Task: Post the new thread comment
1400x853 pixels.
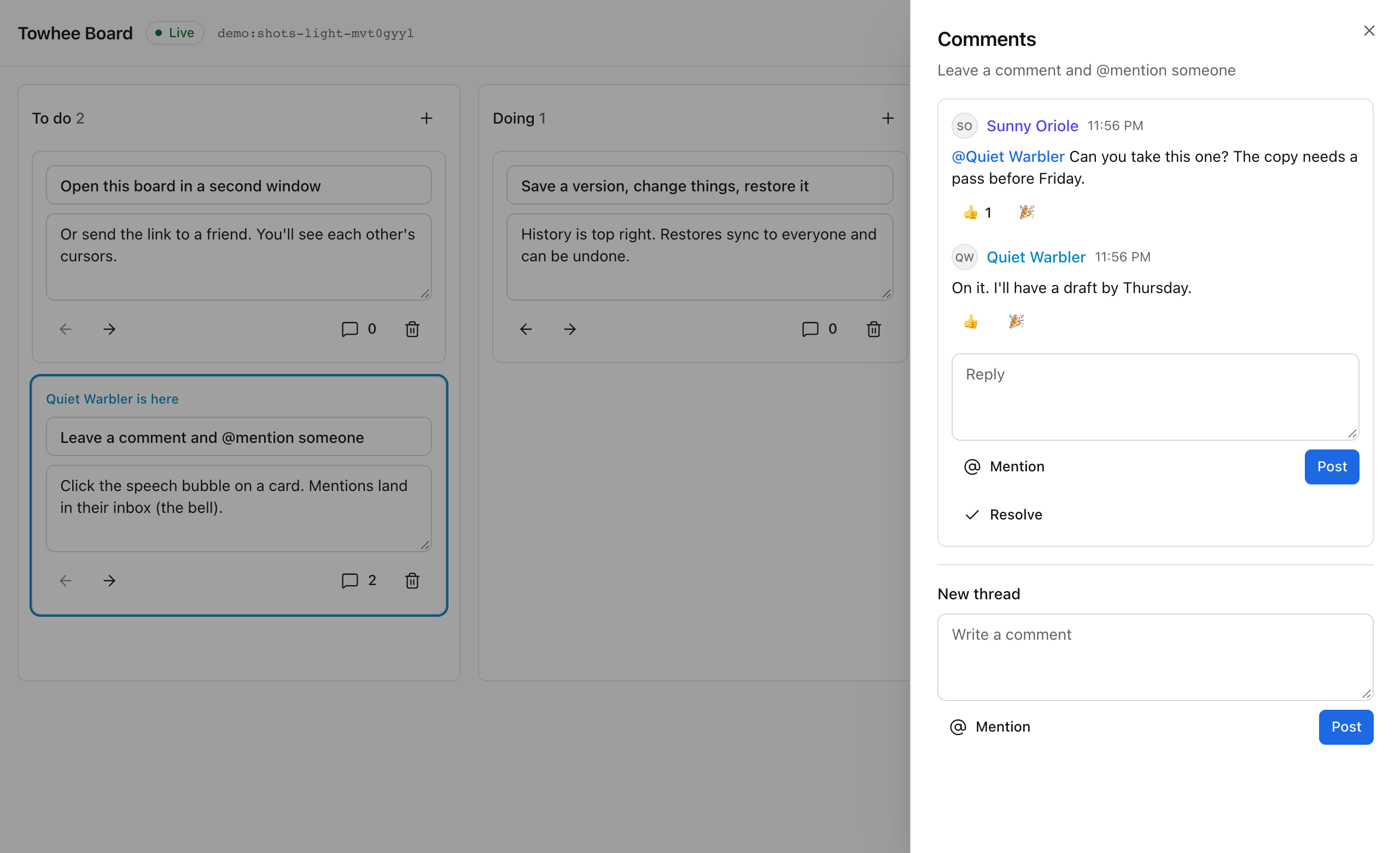Action: tap(1345, 727)
